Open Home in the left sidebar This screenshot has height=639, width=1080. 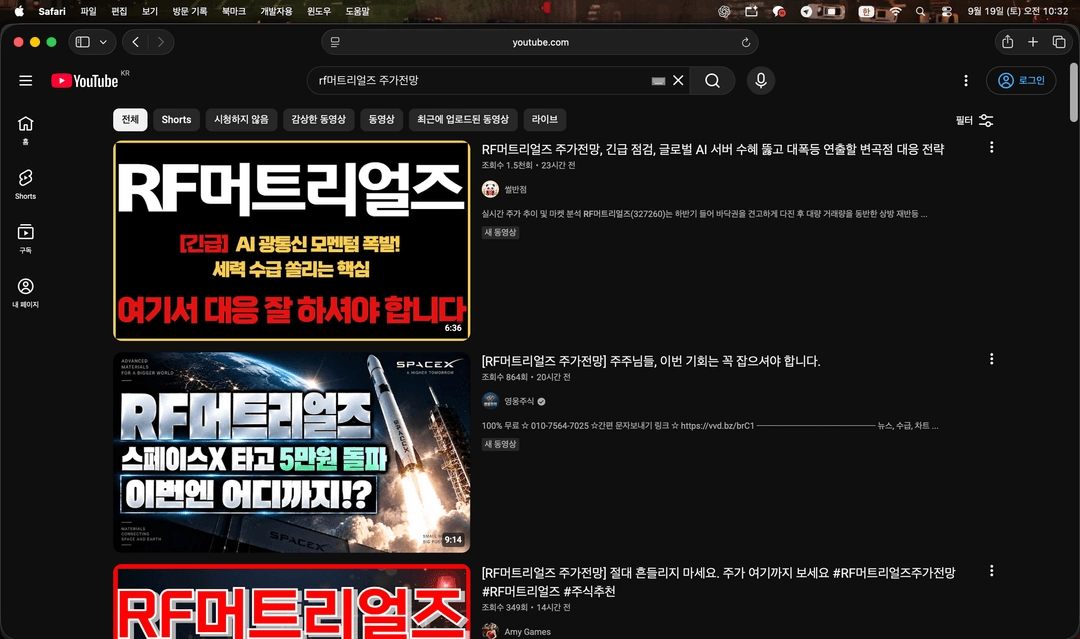point(25,129)
